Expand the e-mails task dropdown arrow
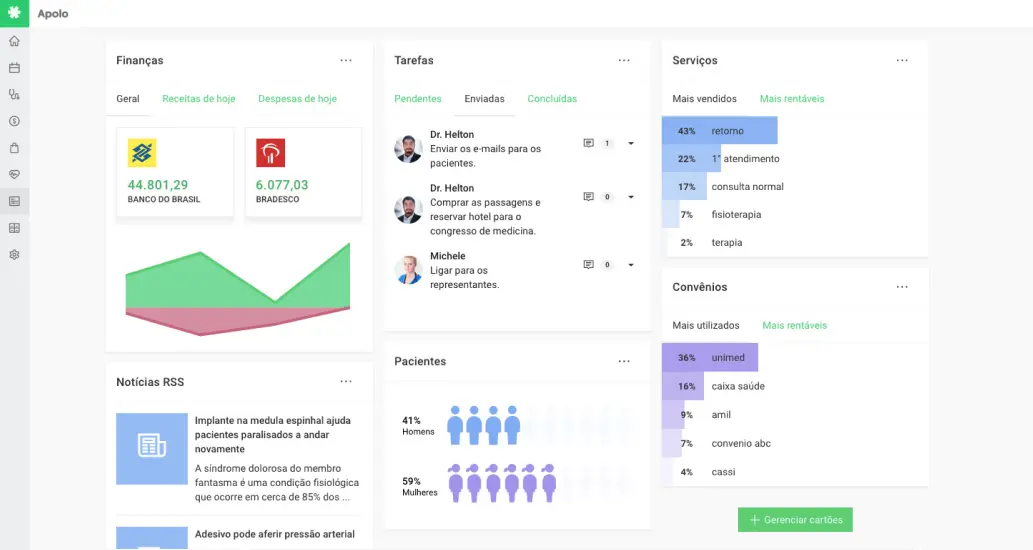 (x=630, y=143)
